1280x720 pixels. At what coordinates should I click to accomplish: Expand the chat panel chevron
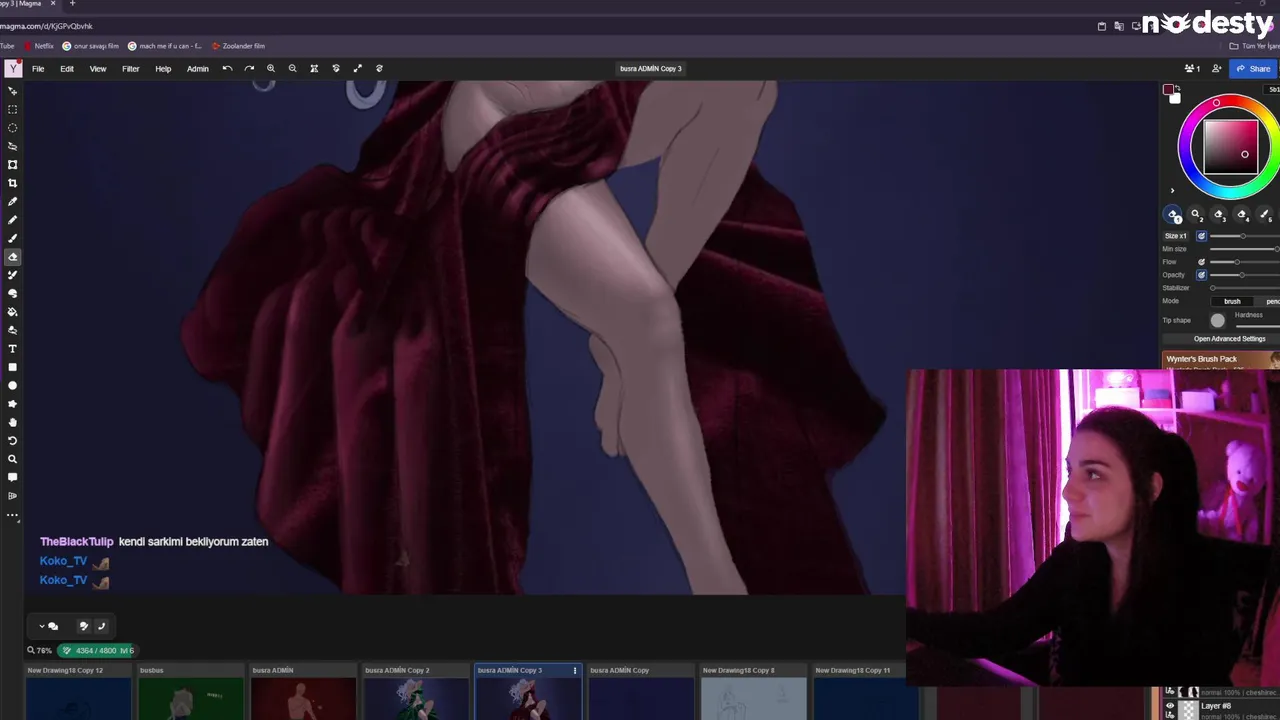42,626
